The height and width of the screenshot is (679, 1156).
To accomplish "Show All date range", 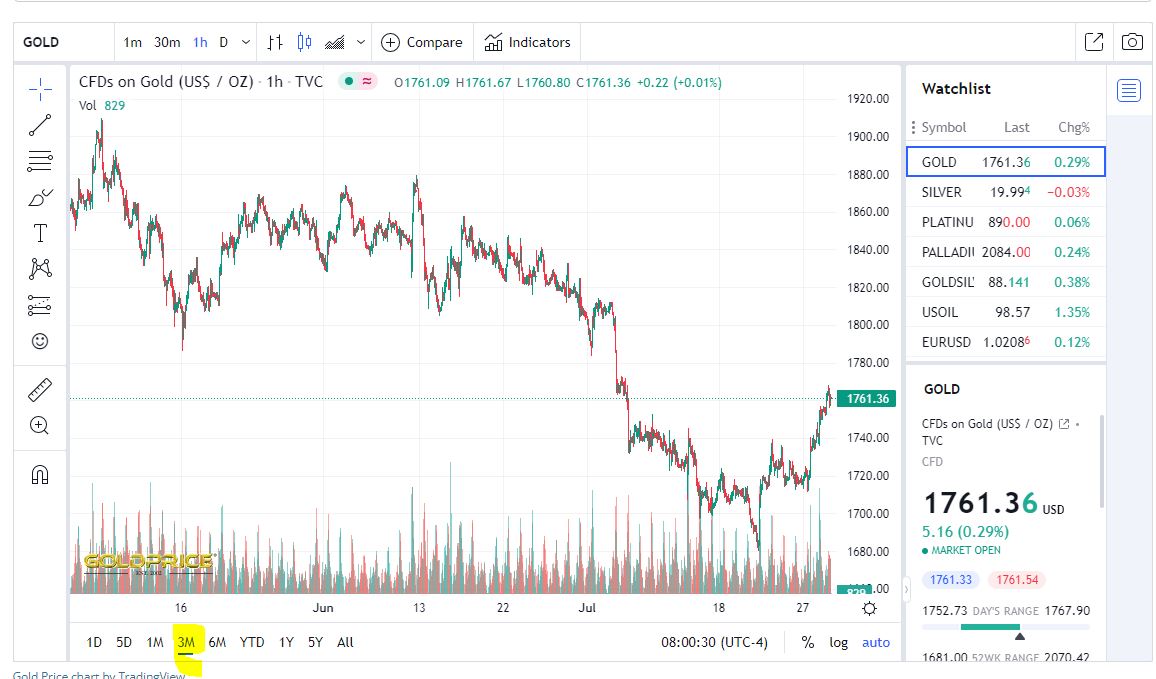I will (345, 642).
